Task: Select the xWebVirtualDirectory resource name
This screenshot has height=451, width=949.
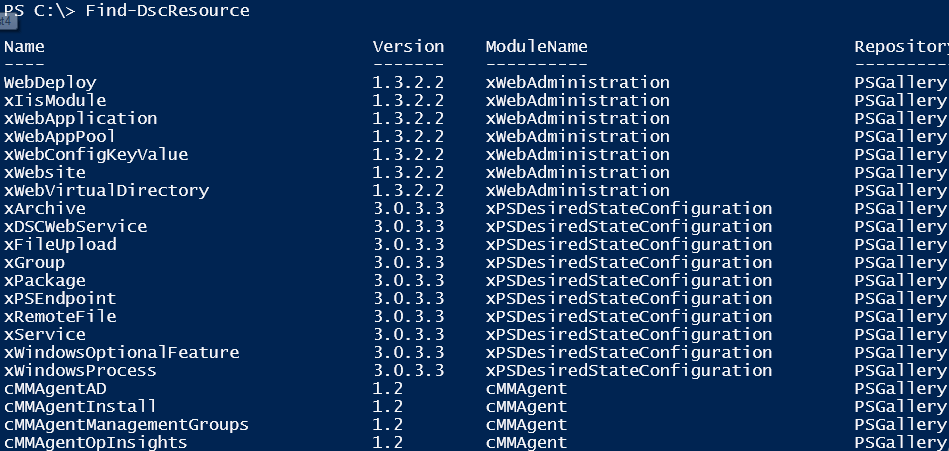Action: pos(106,190)
